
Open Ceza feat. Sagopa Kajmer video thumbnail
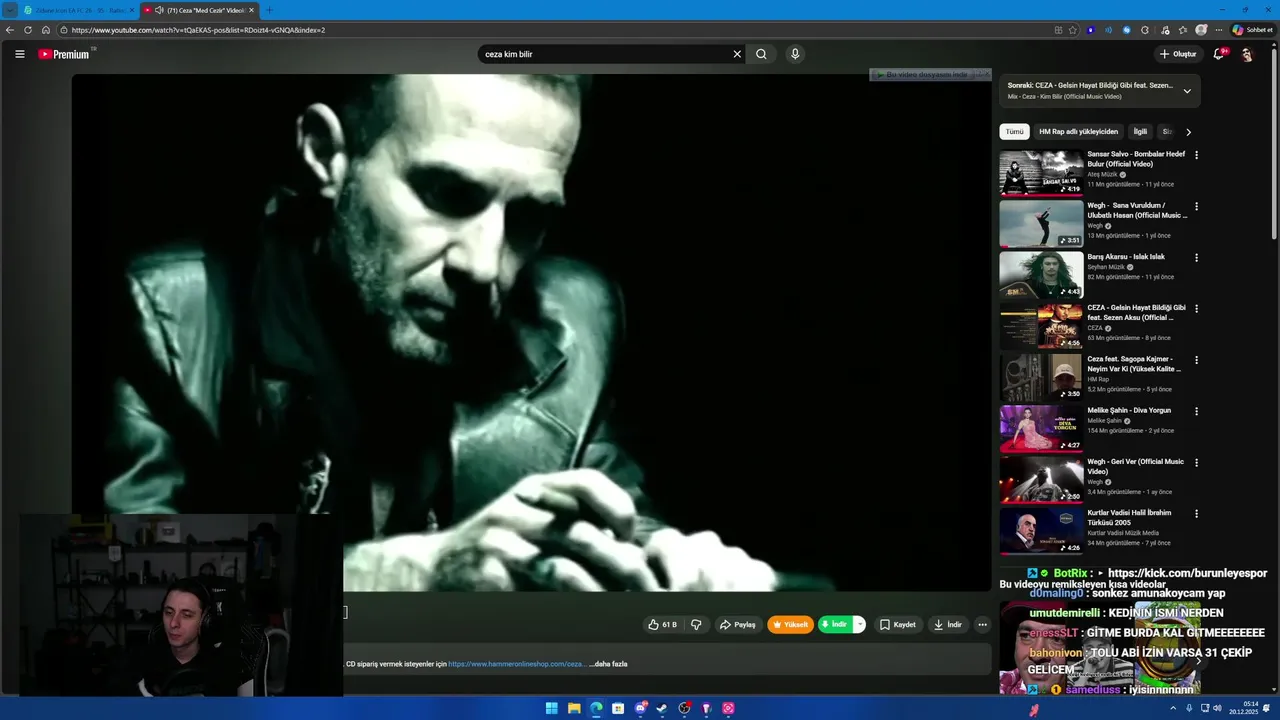1041,377
